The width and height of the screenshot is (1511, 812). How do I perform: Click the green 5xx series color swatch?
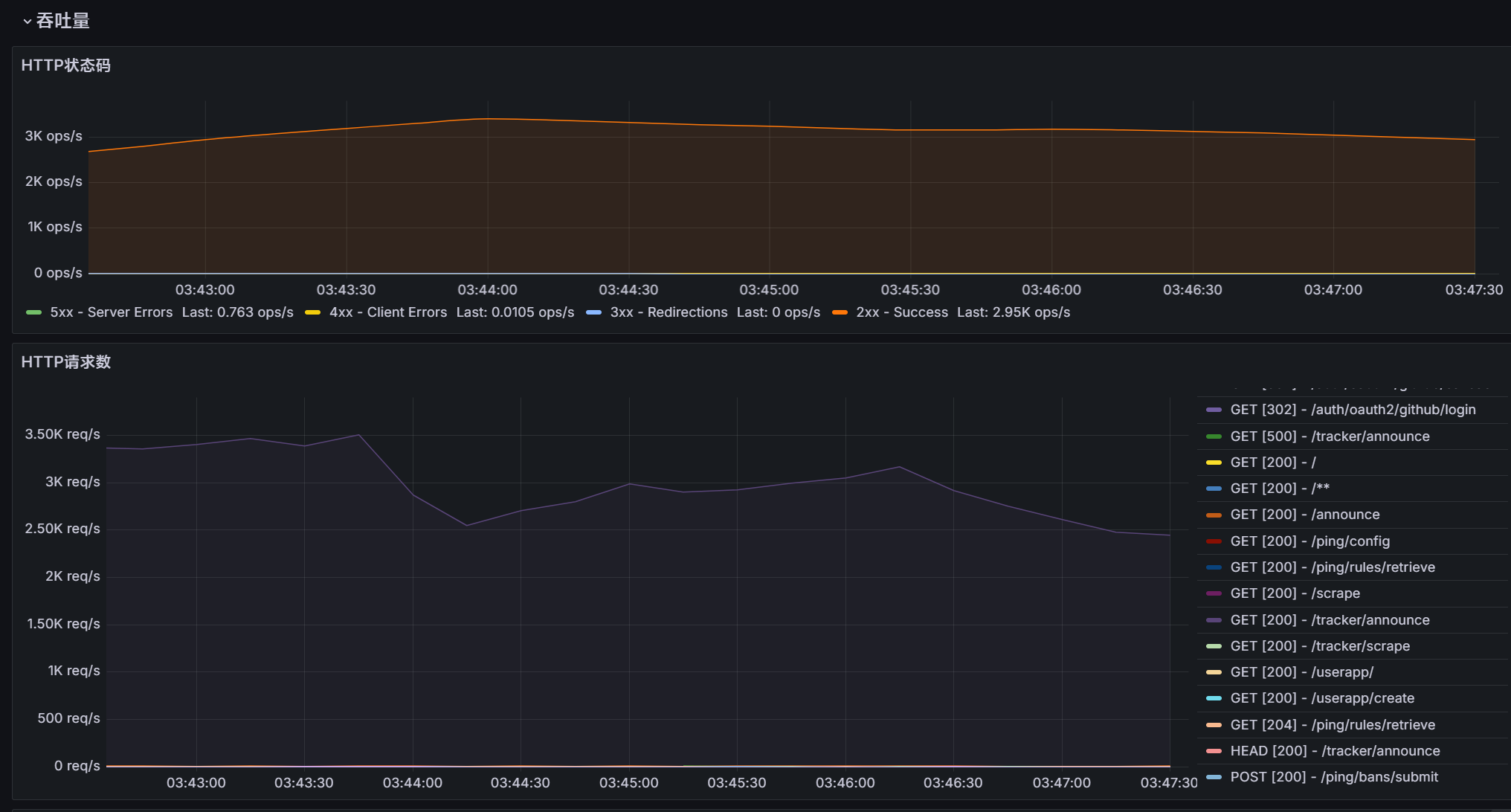33,312
